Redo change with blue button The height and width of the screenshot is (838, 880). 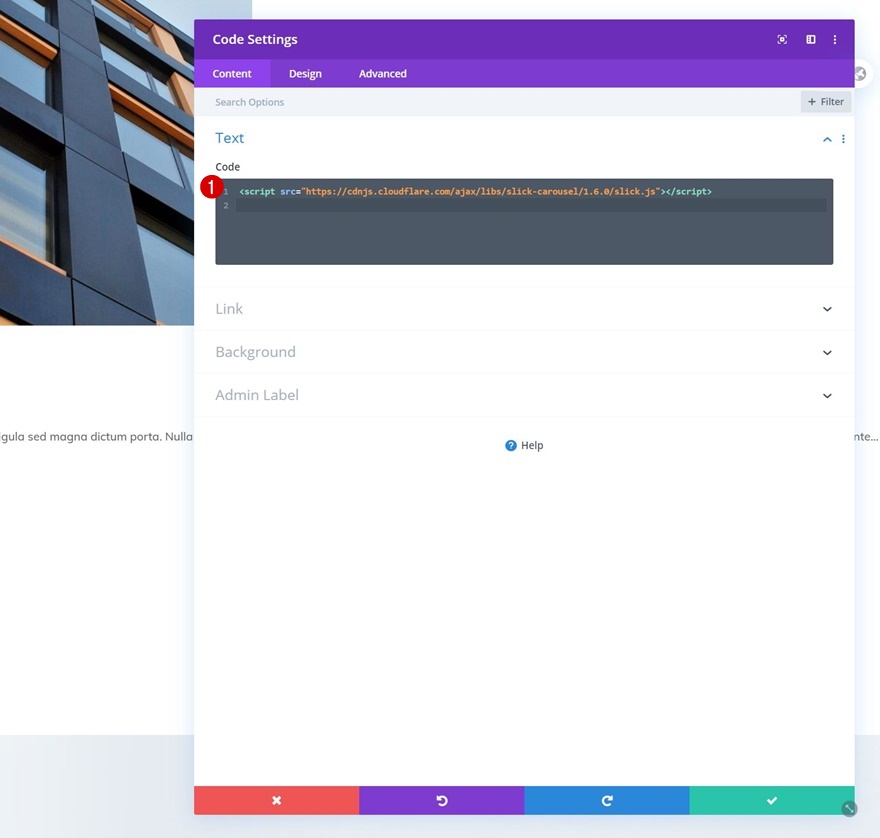[607, 800]
